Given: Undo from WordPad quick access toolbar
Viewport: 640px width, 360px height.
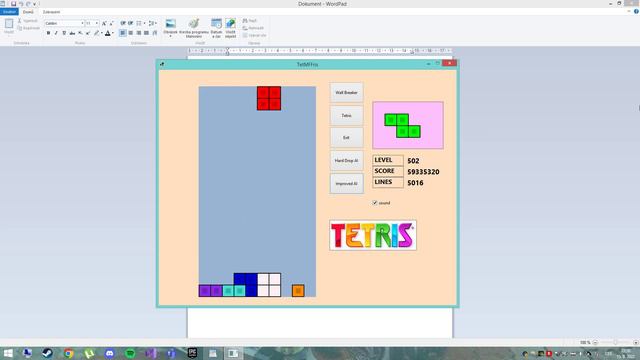Looking at the screenshot, I should 21,4.
